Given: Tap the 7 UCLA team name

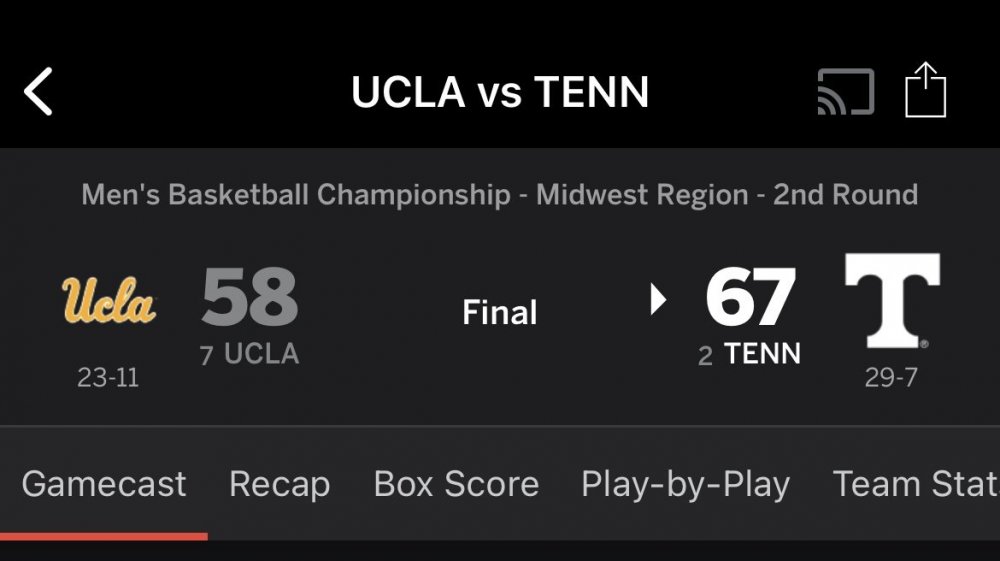Looking at the screenshot, I should coord(250,354).
